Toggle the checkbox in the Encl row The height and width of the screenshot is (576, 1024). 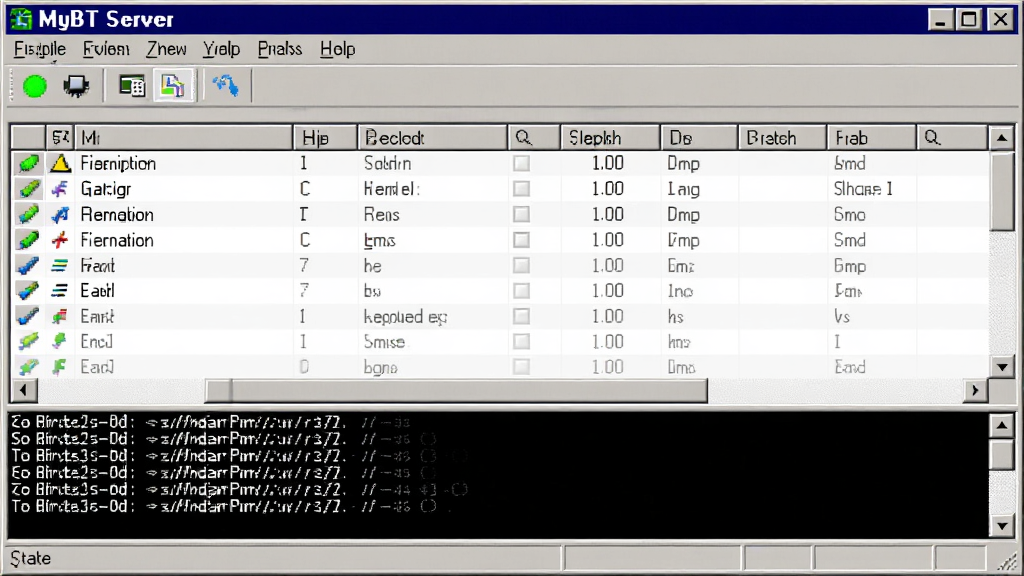[x=521, y=342]
